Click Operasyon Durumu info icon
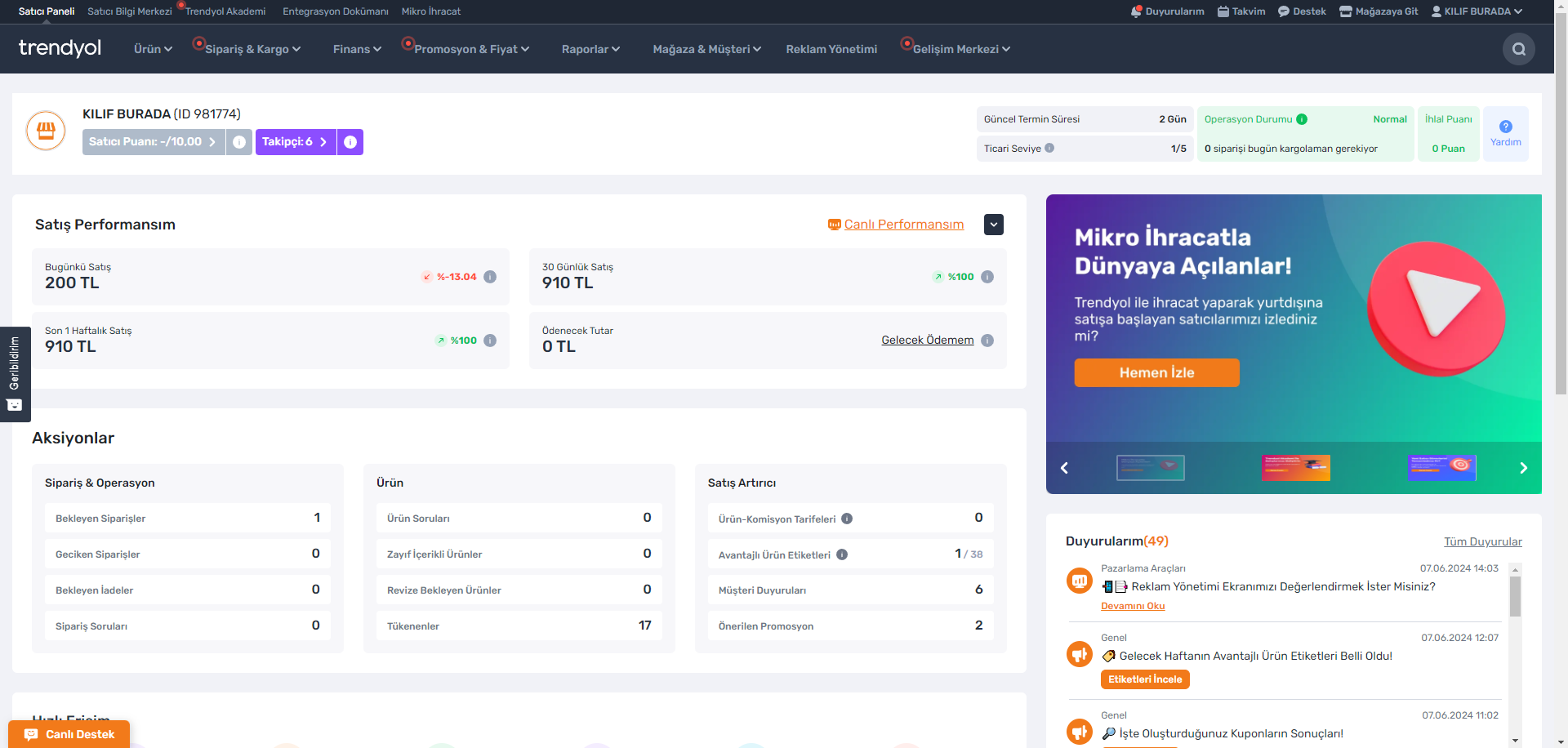Viewport: 1568px width, 748px height. pyautogui.click(x=1302, y=119)
